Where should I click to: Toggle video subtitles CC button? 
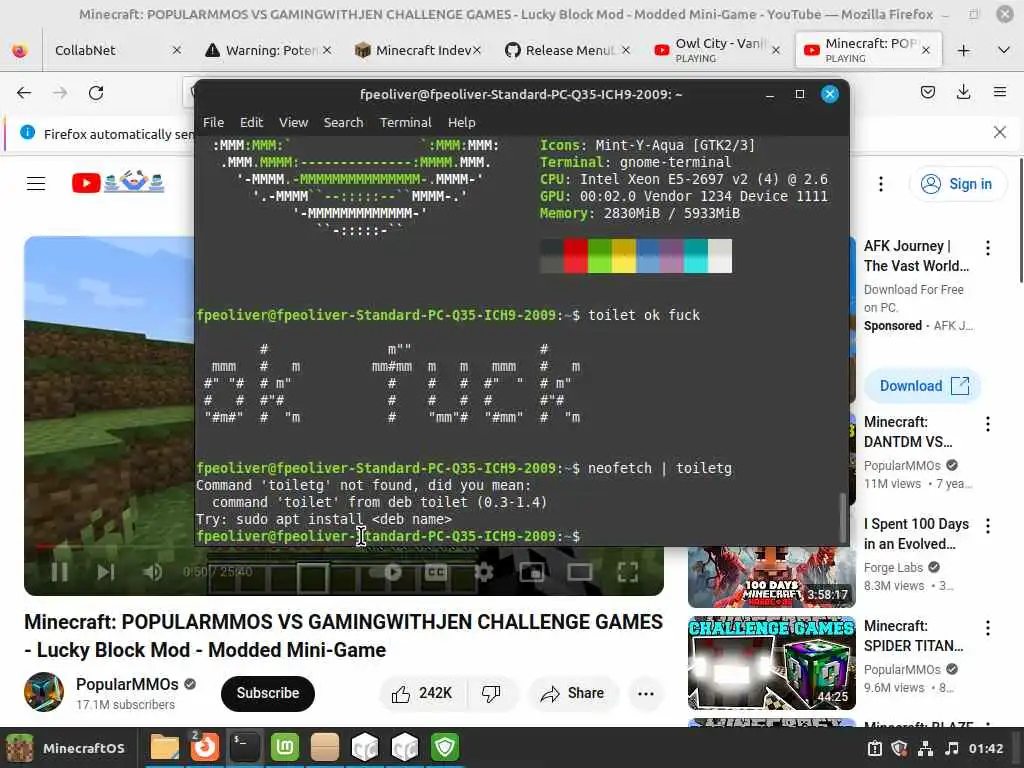click(436, 572)
